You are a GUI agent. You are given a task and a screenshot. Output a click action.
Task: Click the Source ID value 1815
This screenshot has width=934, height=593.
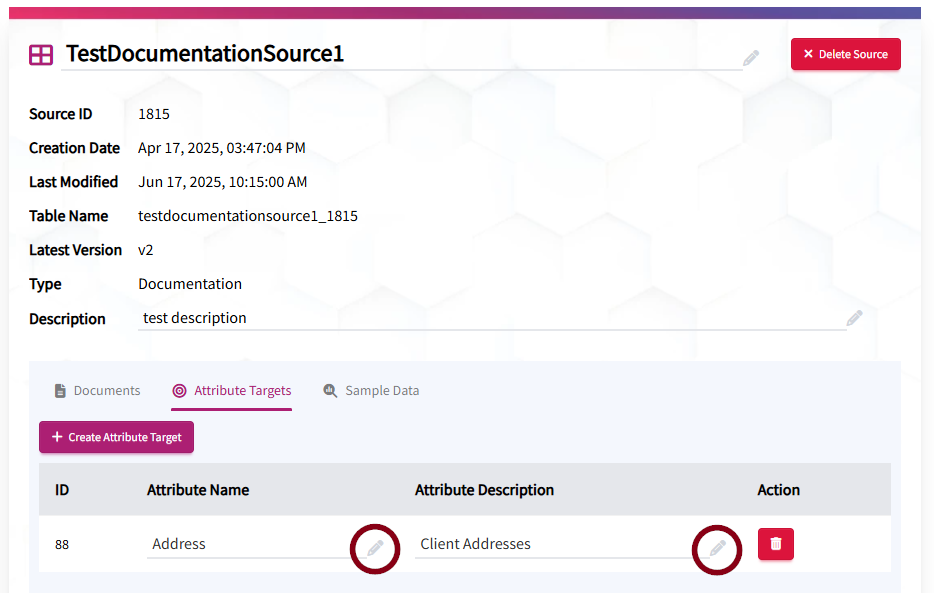coord(154,114)
